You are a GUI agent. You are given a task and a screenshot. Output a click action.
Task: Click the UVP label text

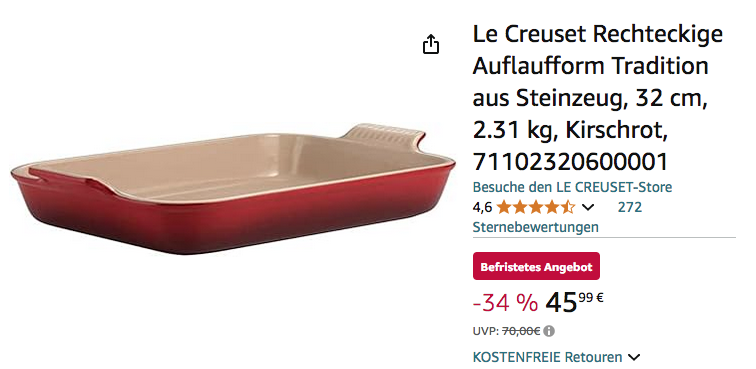click(486, 331)
